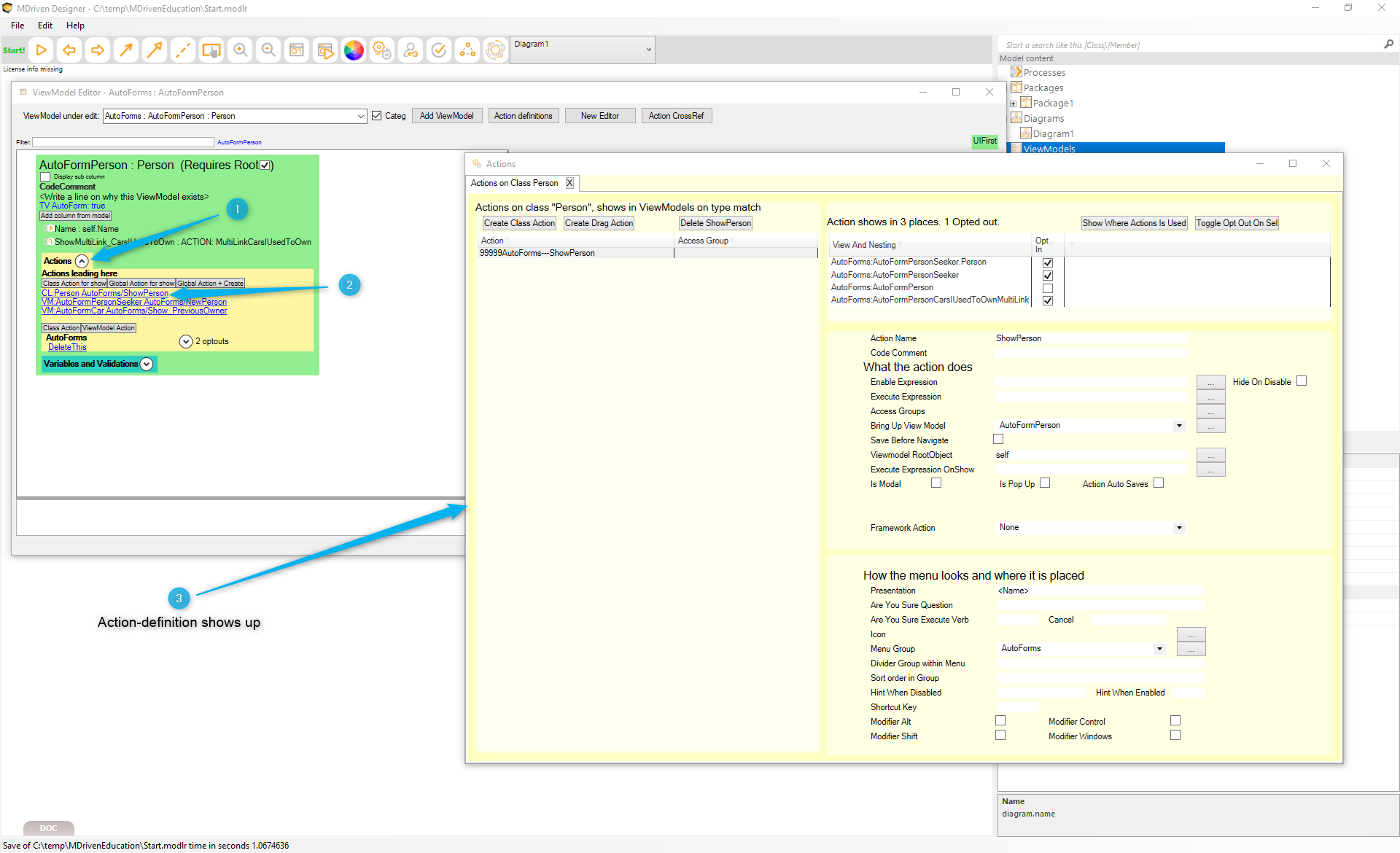Click the zoom in magnifier icon
This screenshot has height=853, width=1400.
click(240, 50)
